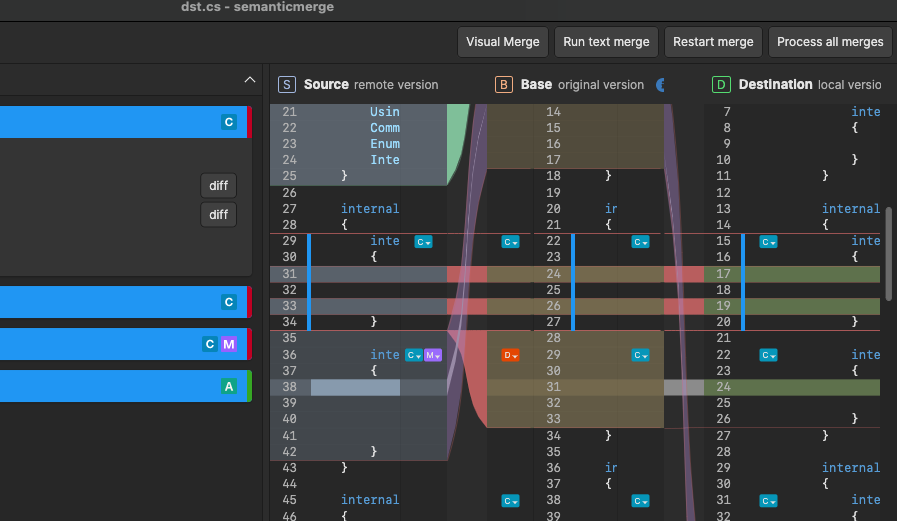Click the purple M badge in the left list

point(229,344)
